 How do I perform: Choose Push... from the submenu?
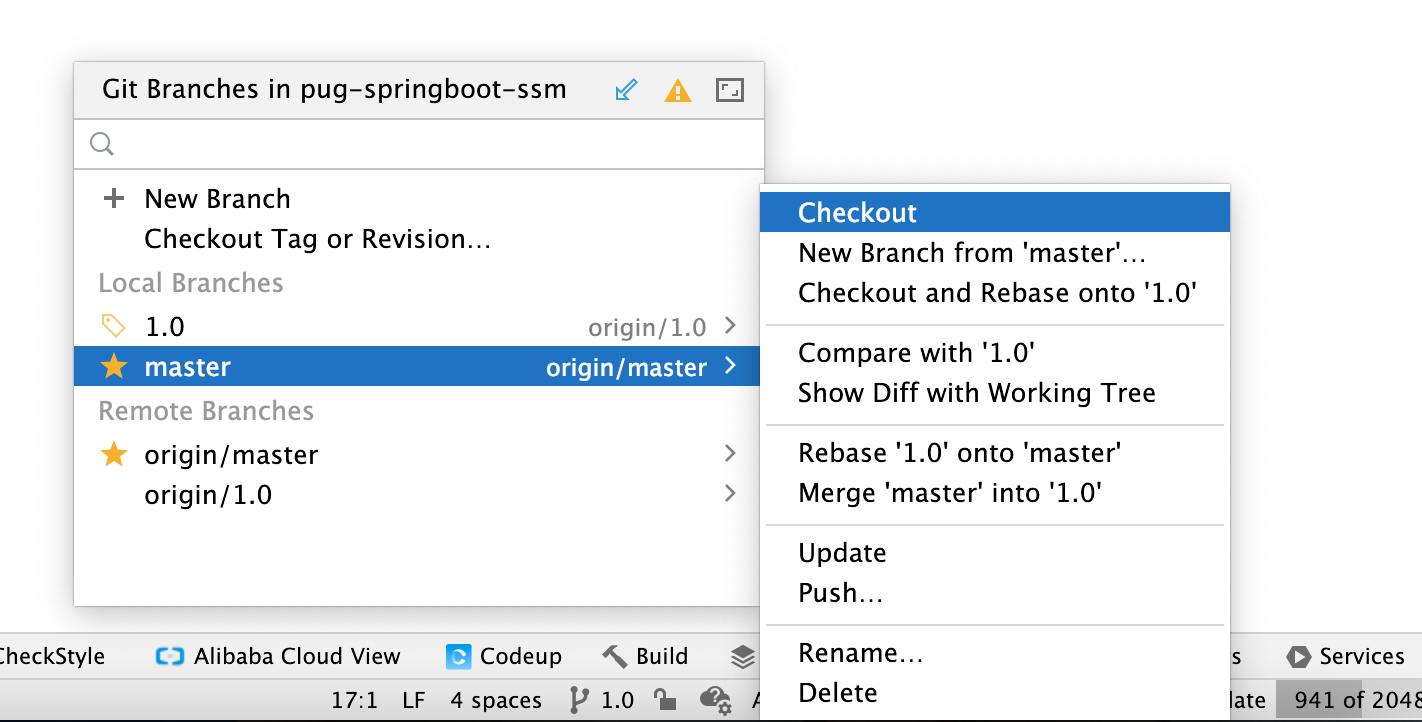click(995, 592)
